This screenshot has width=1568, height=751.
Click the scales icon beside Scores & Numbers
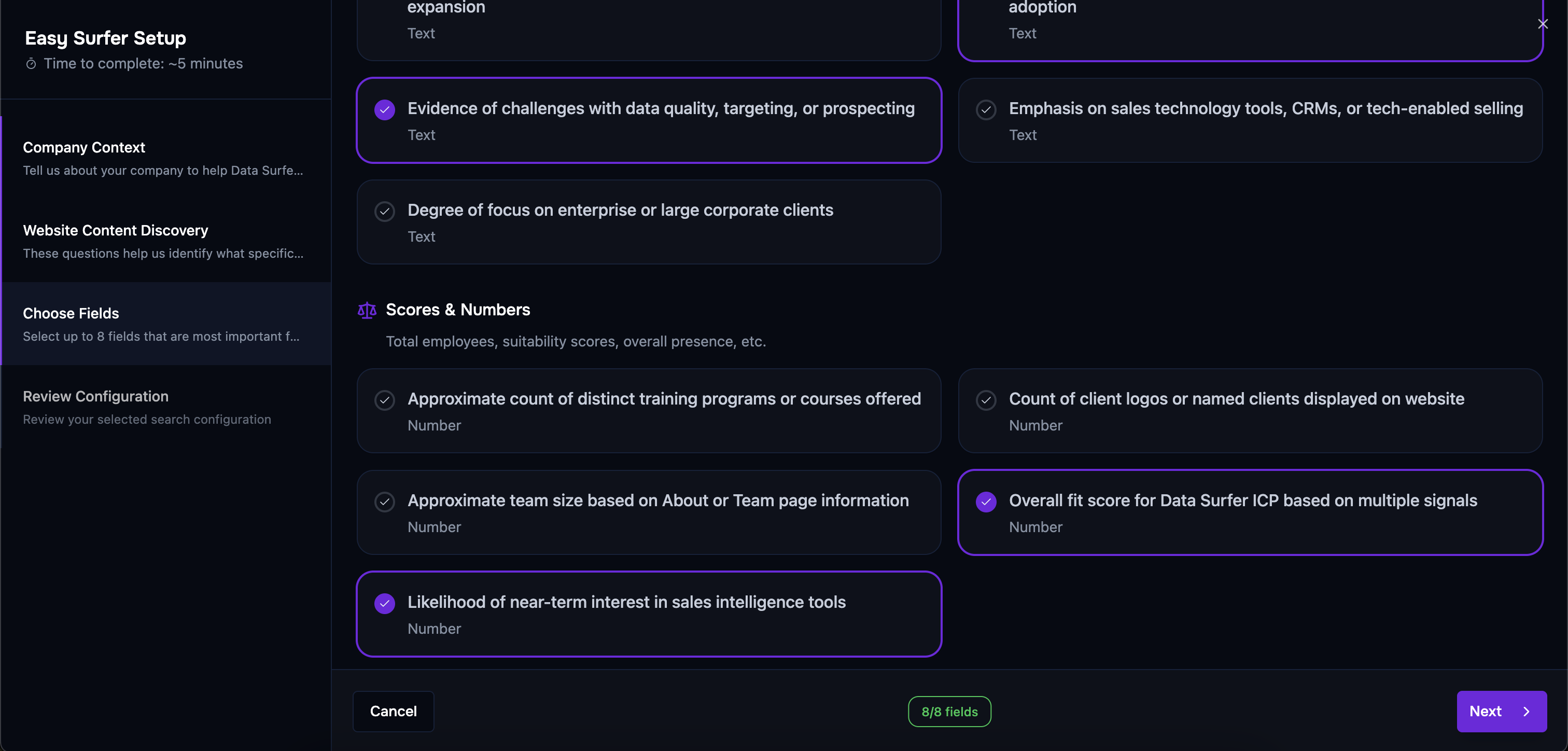366,310
